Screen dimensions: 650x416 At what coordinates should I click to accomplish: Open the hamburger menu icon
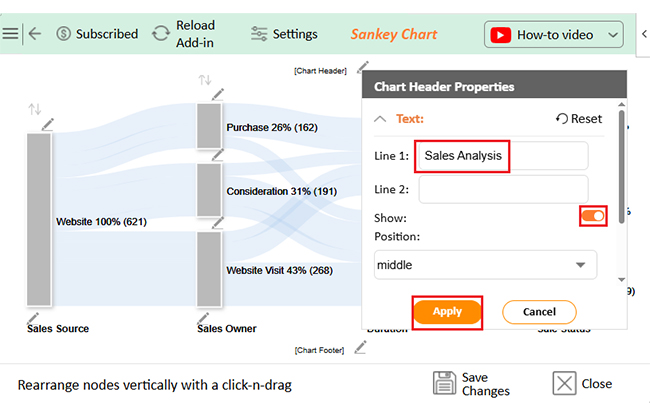[x=10, y=33]
